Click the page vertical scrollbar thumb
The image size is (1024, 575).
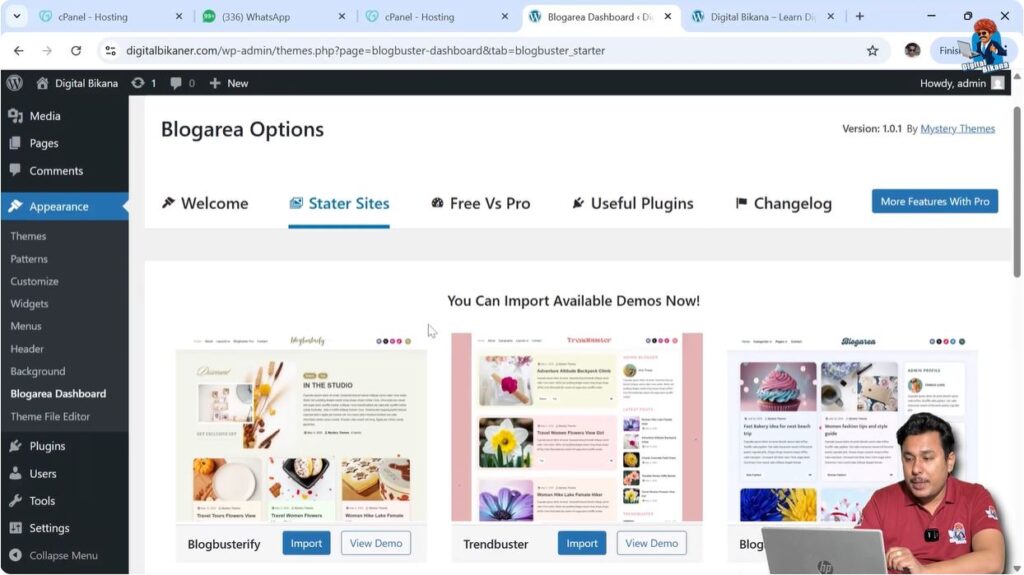[x=1017, y=191]
